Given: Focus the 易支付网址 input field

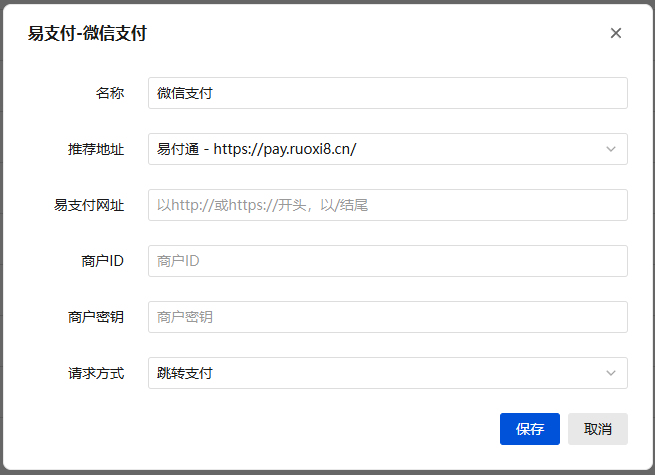Looking at the screenshot, I should coord(388,205).
